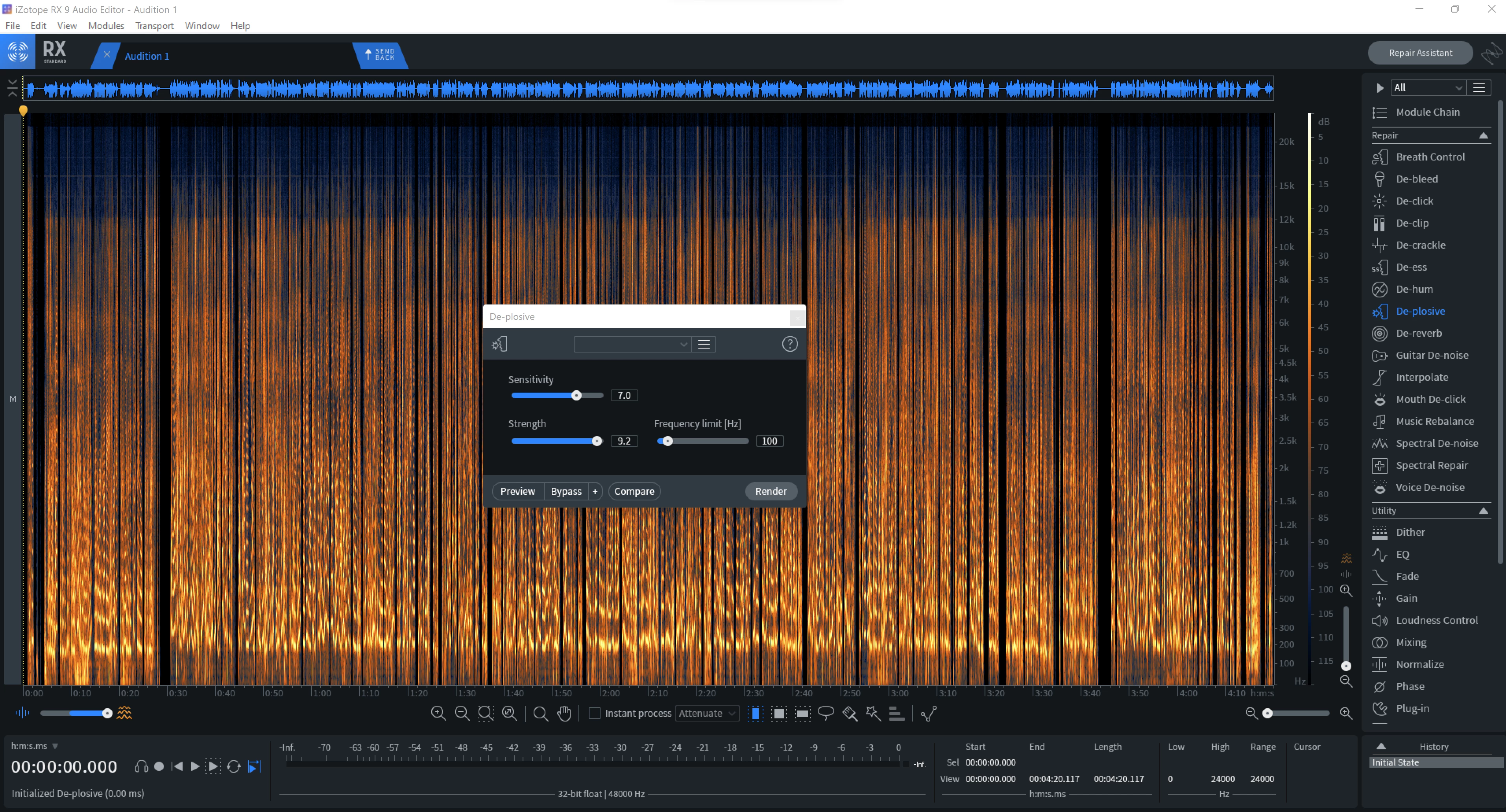Open the De-hum module

click(1414, 289)
